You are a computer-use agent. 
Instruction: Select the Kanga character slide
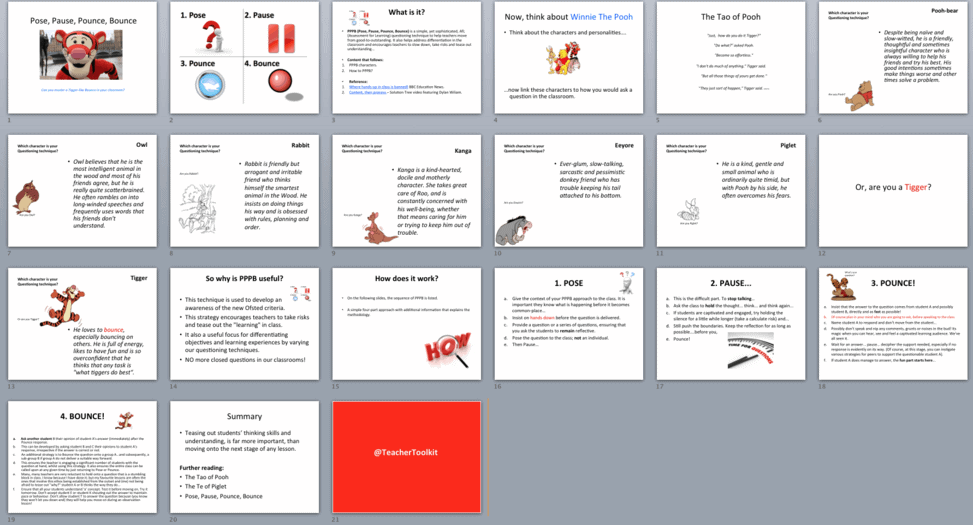(407, 191)
